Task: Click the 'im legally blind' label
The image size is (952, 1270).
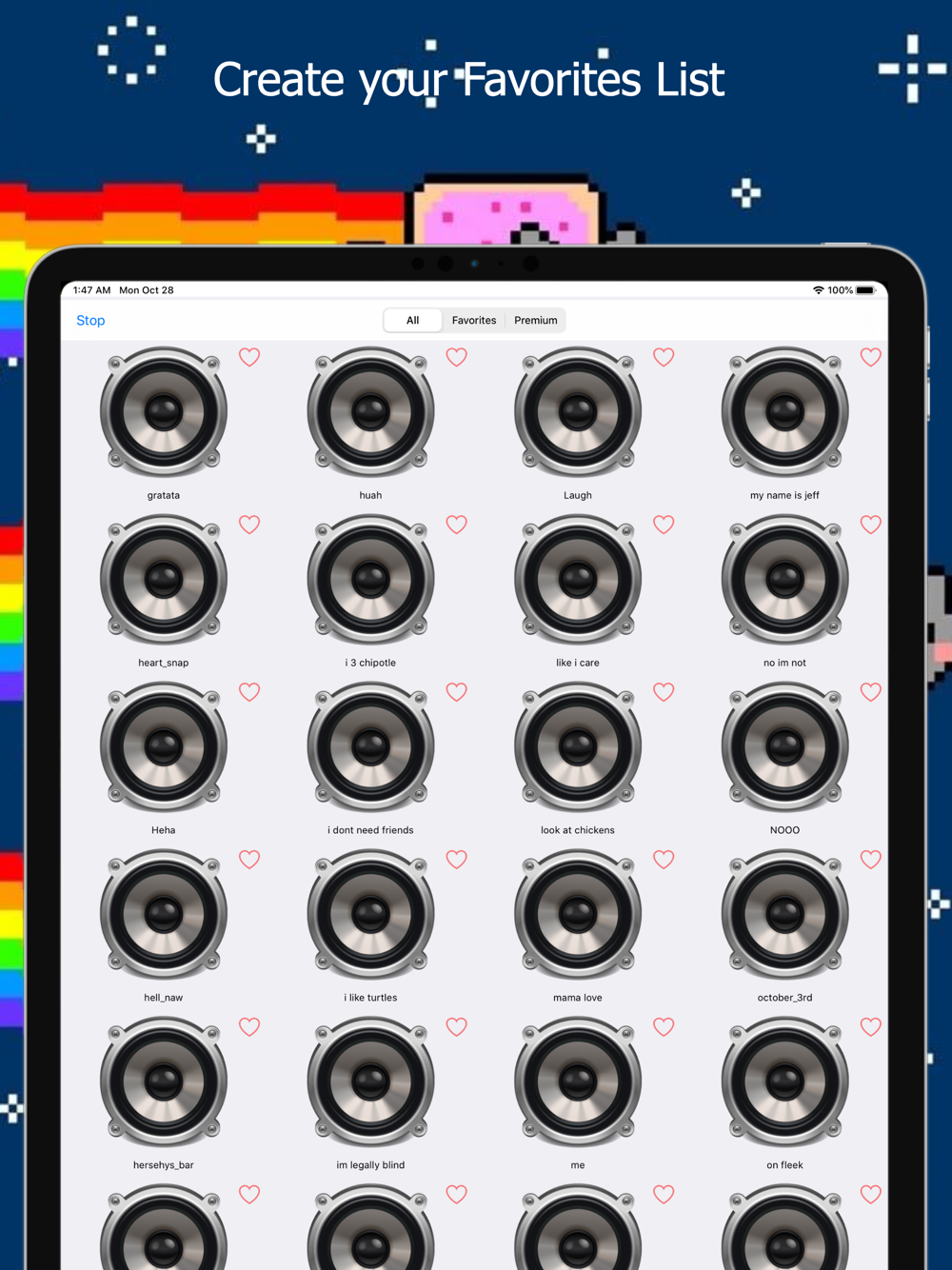Action: coord(370,1165)
